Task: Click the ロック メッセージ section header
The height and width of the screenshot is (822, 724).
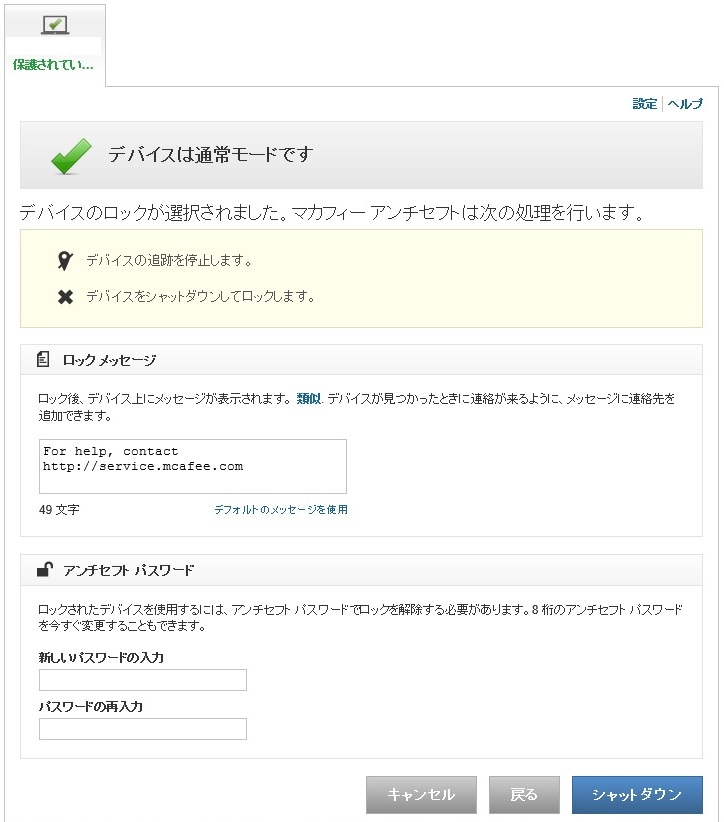Action: [109, 360]
